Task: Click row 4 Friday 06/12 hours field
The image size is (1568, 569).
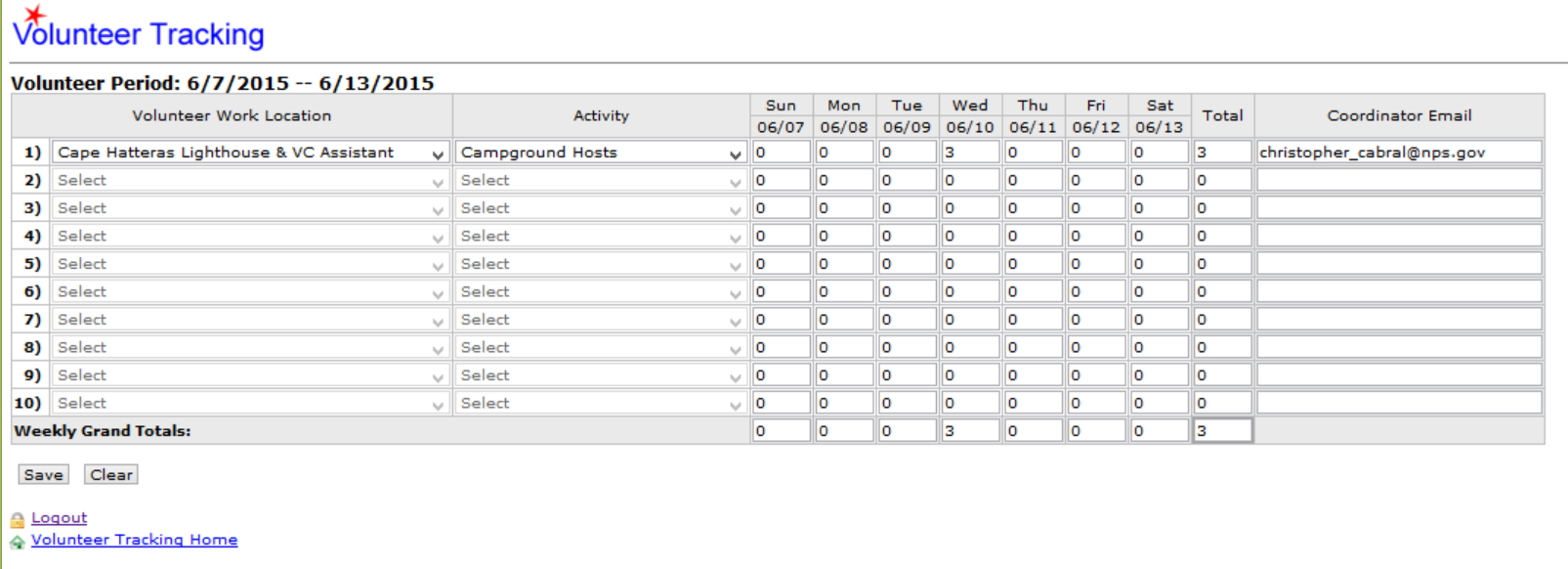Action: pyautogui.click(x=1096, y=236)
